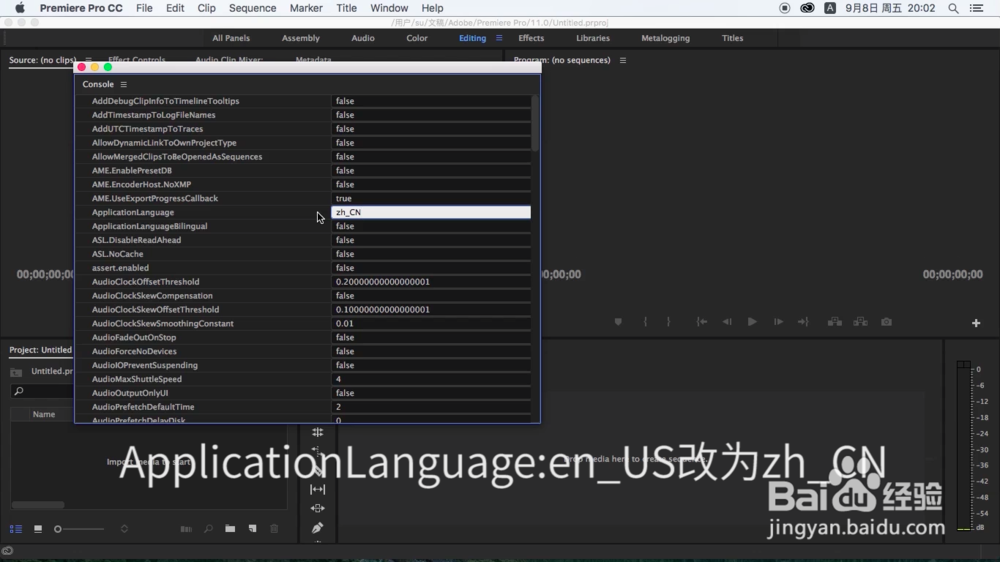
Task: Step back one frame in Program monitor
Action: pyautogui.click(x=727, y=322)
